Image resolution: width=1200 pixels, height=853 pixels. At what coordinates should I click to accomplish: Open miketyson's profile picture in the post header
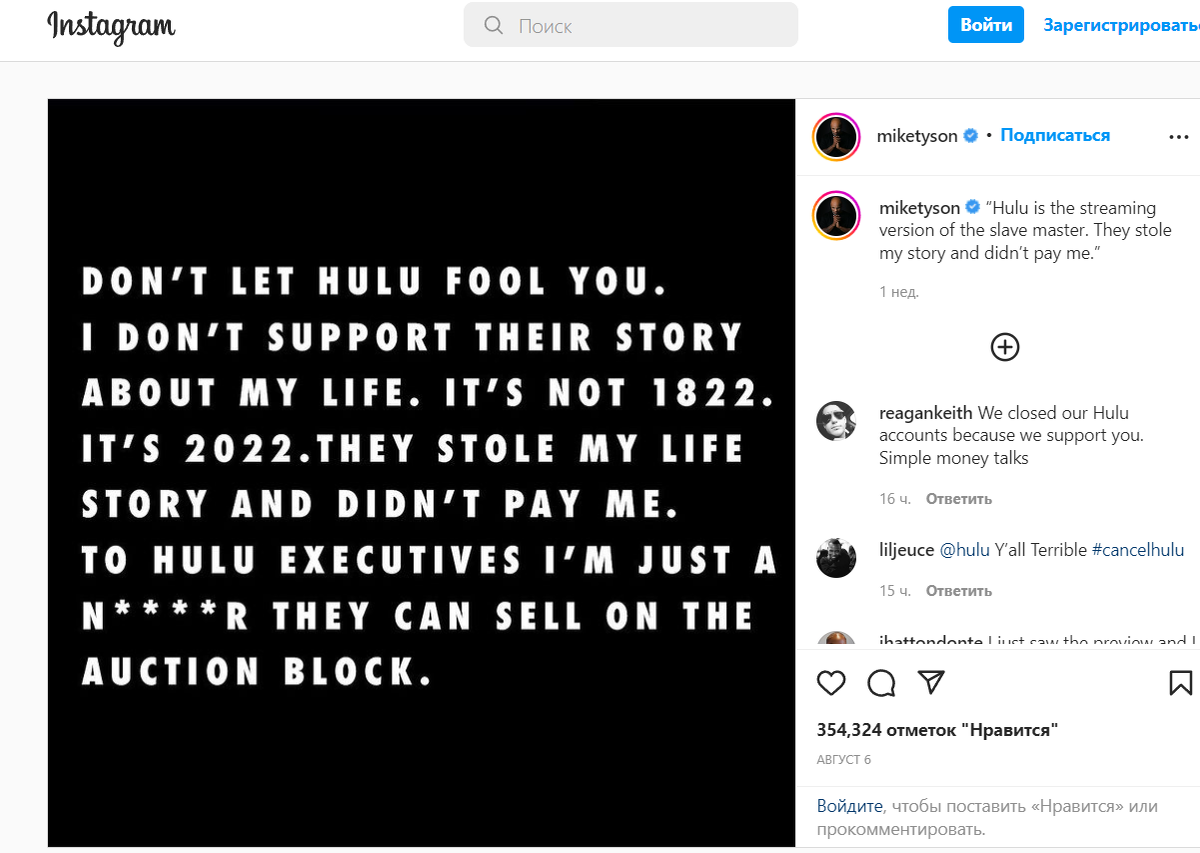(x=837, y=137)
